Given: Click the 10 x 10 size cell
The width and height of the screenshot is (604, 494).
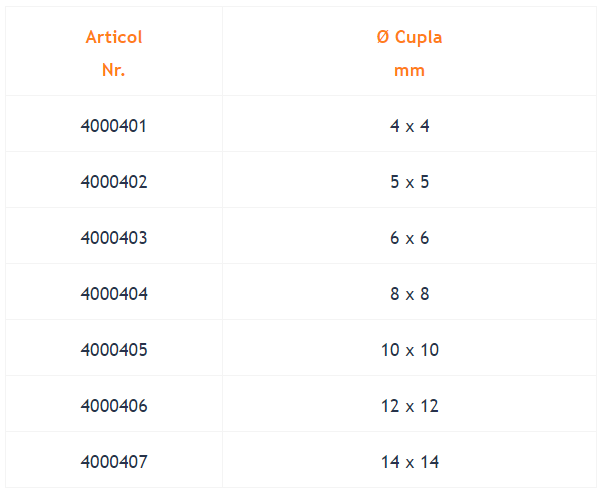Looking at the screenshot, I should point(409,350).
